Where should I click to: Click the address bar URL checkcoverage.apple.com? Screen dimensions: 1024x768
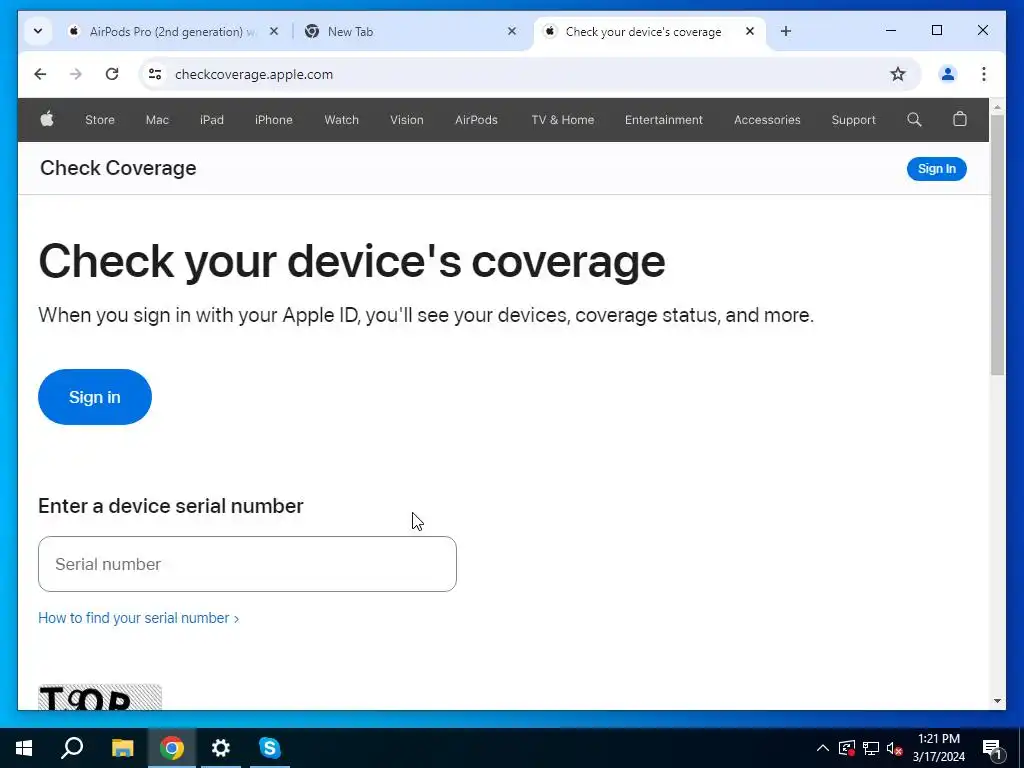pos(254,74)
